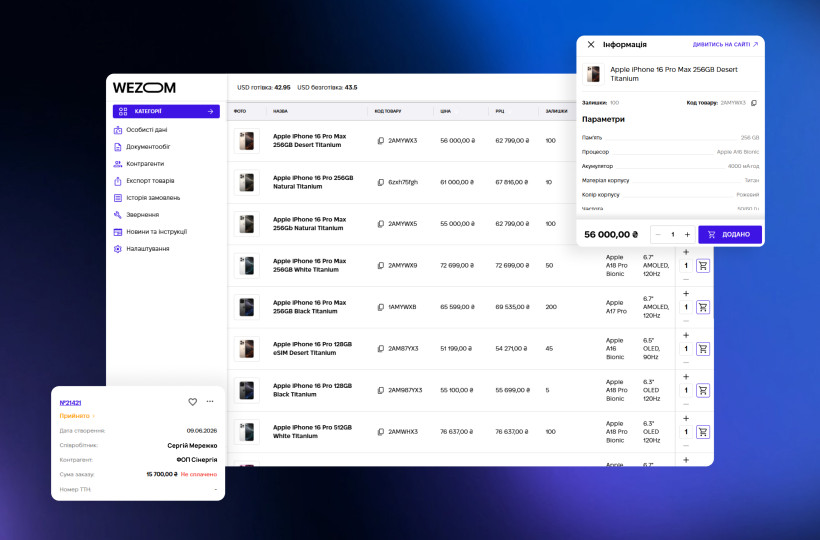Open order card three-dots menu
The width and height of the screenshot is (820, 540).
click(x=210, y=401)
